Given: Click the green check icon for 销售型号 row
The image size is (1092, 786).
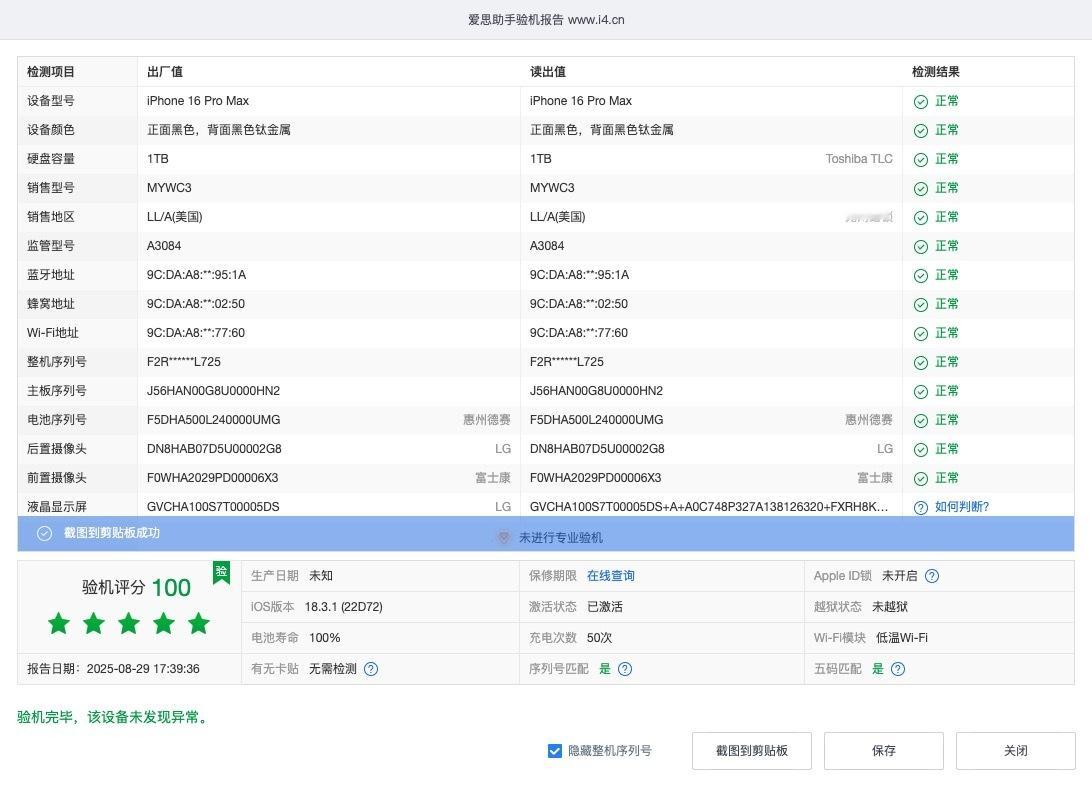Looking at the screenshot, I should (x=921, y=189).
